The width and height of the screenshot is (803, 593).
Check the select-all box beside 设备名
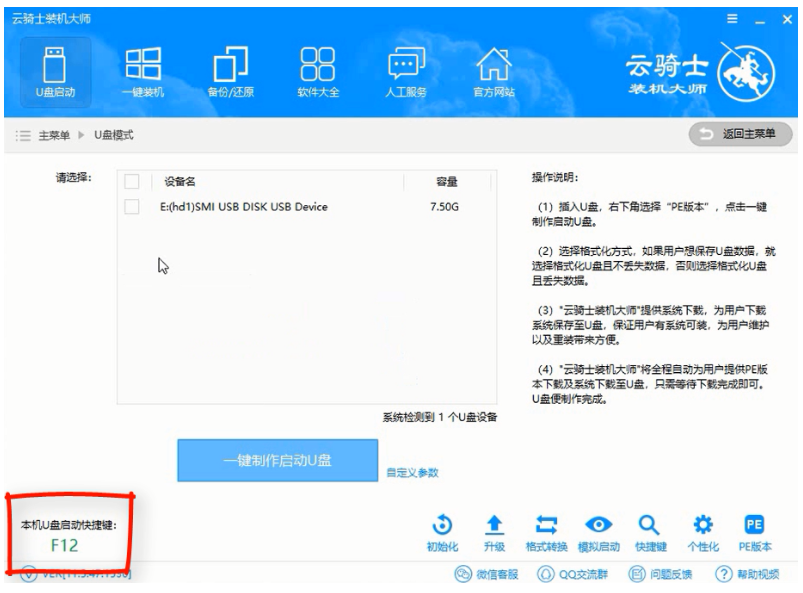[x=131, y=182]
